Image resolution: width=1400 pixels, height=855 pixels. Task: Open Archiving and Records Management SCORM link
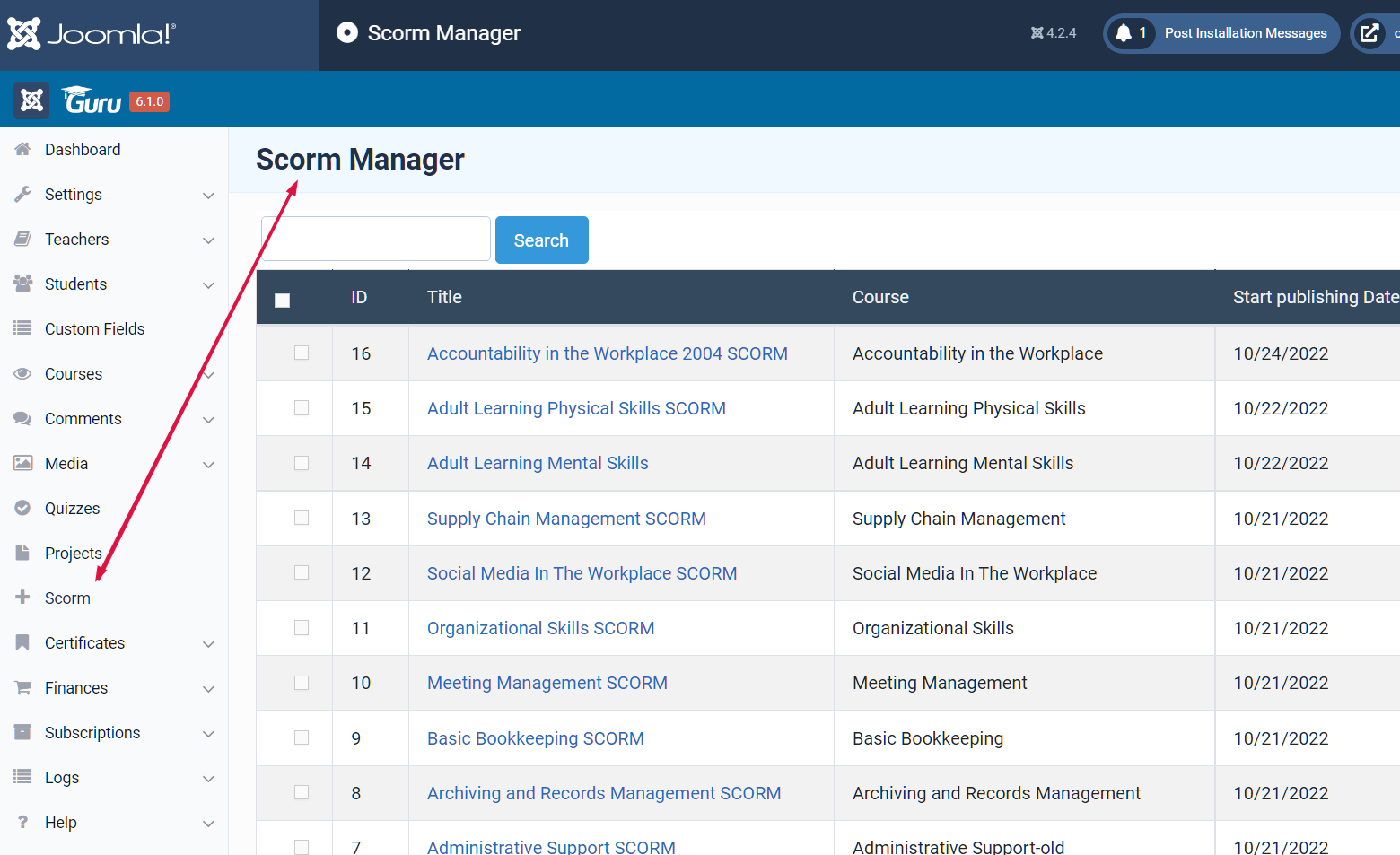(603, 793)
